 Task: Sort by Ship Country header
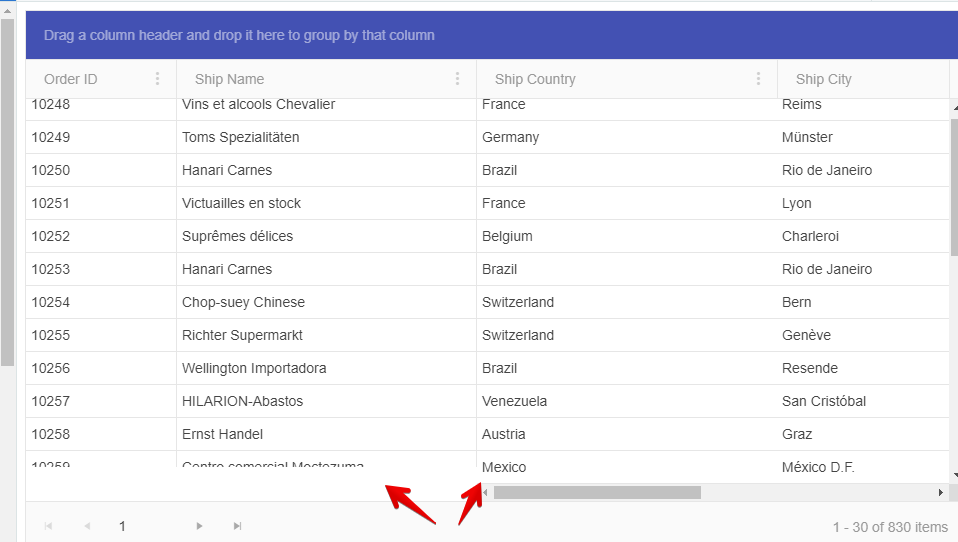pos(535,79)
